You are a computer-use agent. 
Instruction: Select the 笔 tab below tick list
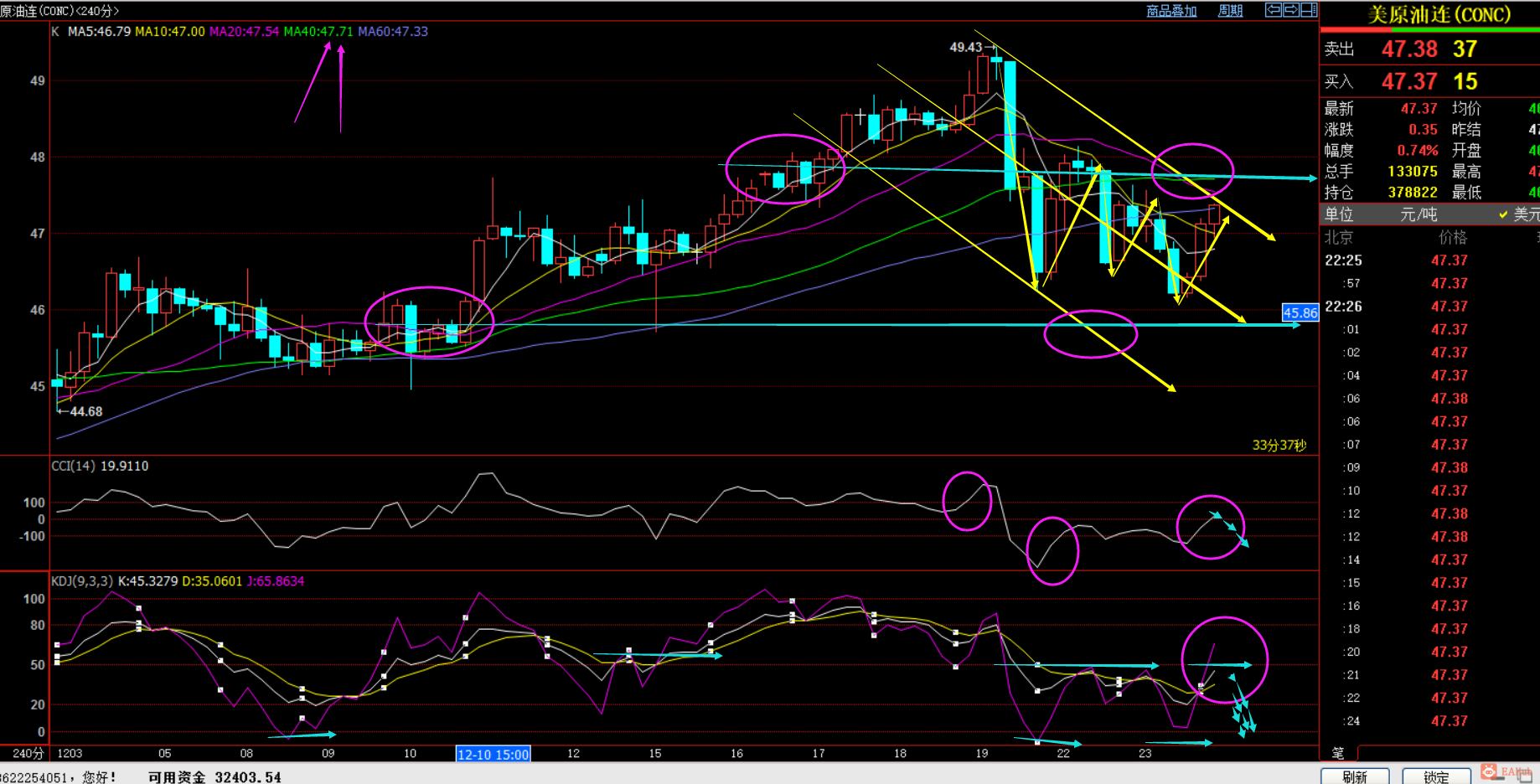pos(1338,752)
